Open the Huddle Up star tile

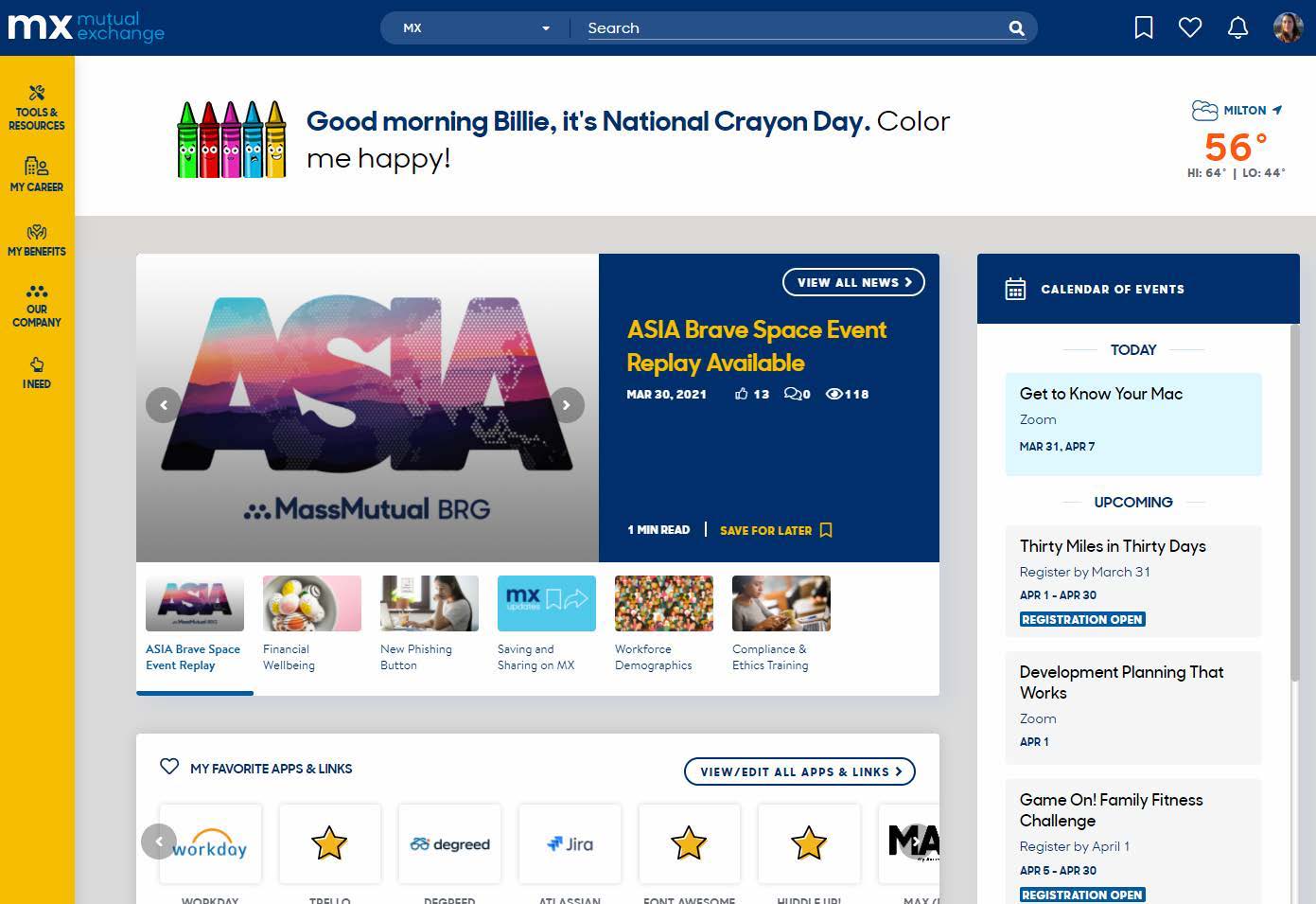tap(809, 843)
